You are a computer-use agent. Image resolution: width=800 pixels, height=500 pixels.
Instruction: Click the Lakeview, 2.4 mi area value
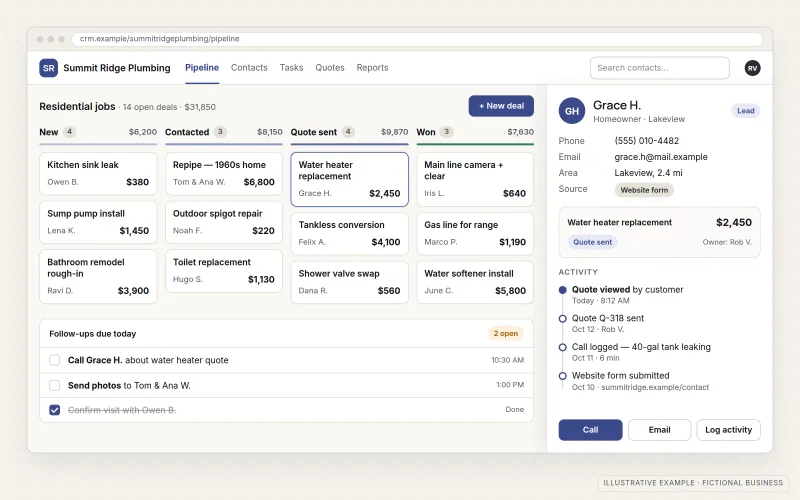click(648, 173)
